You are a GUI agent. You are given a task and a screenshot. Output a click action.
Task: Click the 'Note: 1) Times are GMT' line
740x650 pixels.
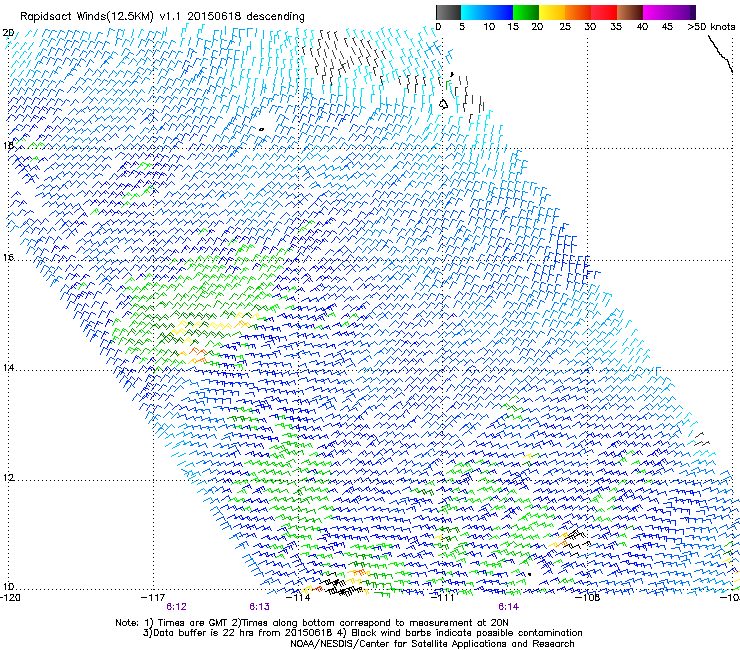pyautogui.click(x=311, y=623)
